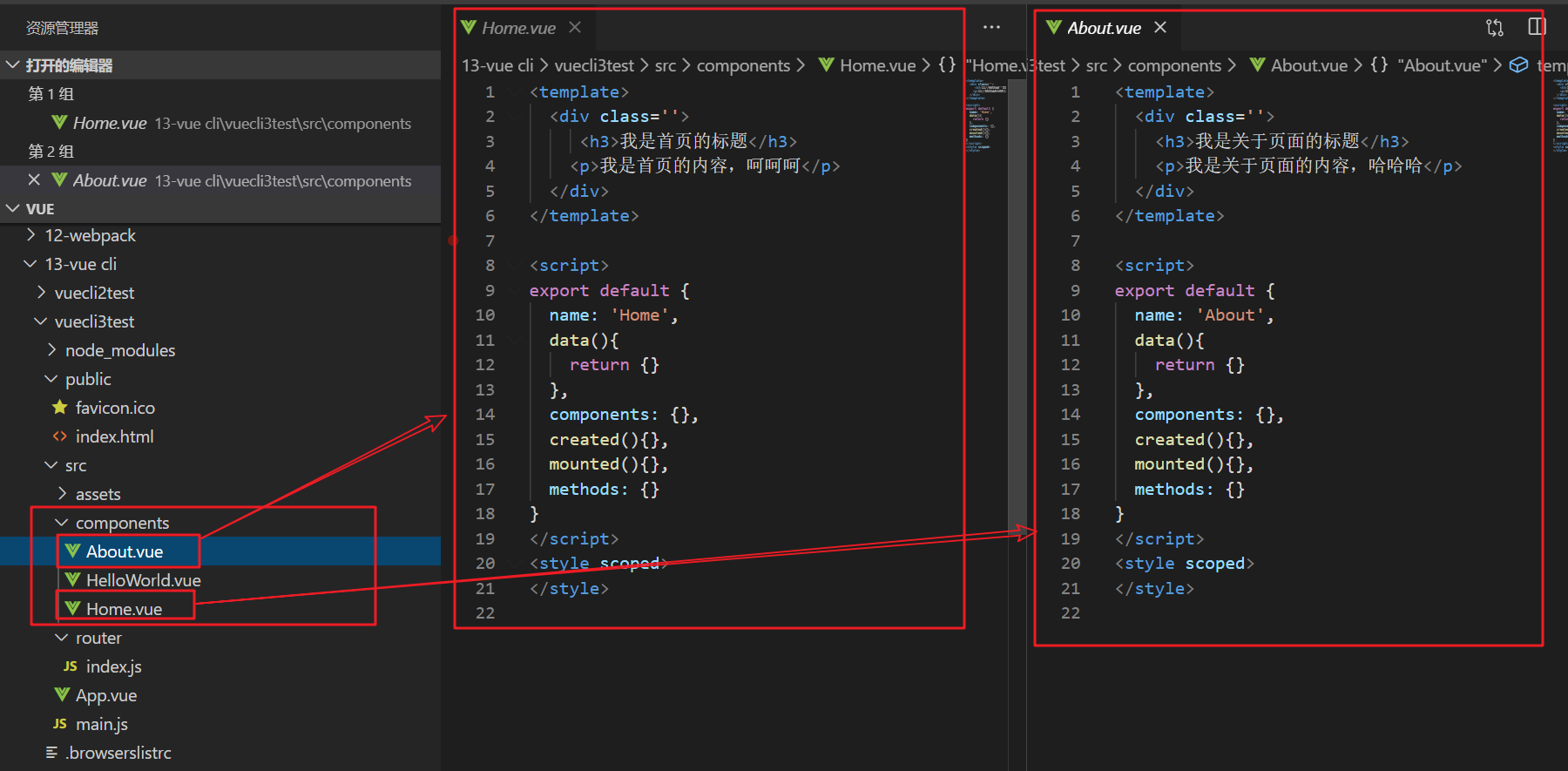1568x771 pixels.
Task: Close the Home.vue editor tab
Action: (x=575, y=27)
